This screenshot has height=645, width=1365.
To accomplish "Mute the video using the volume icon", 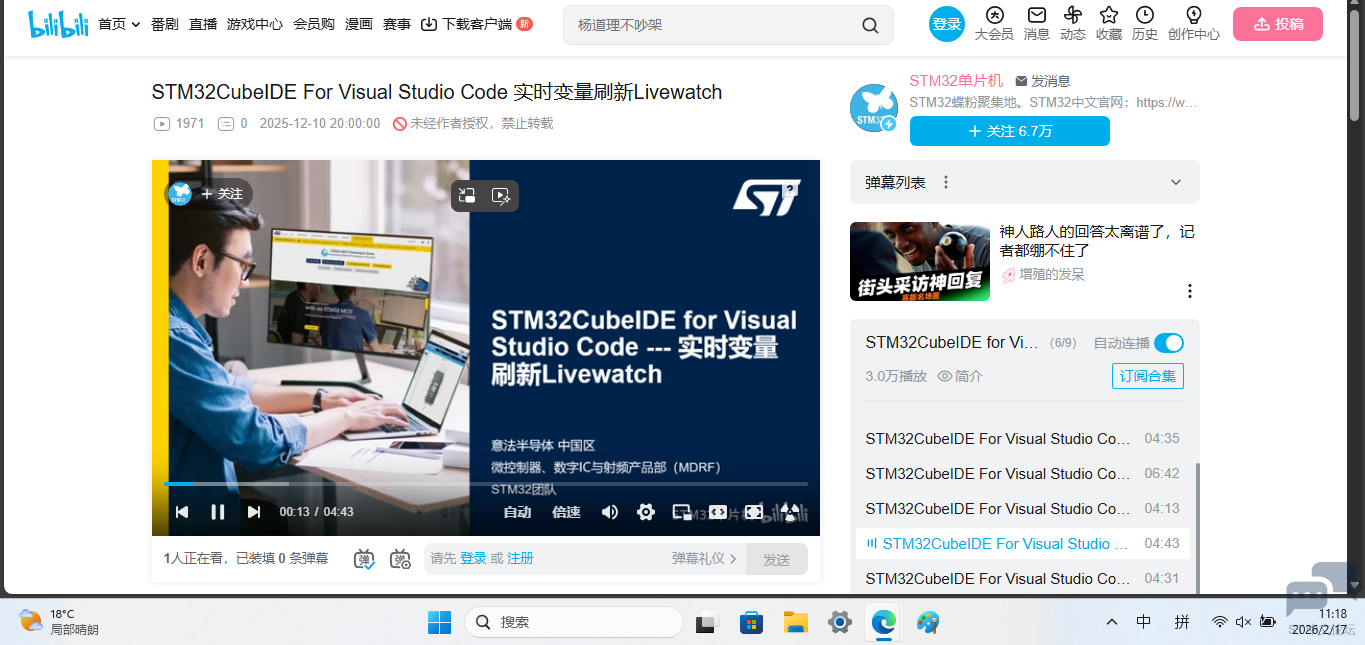I will pos(610,512).
